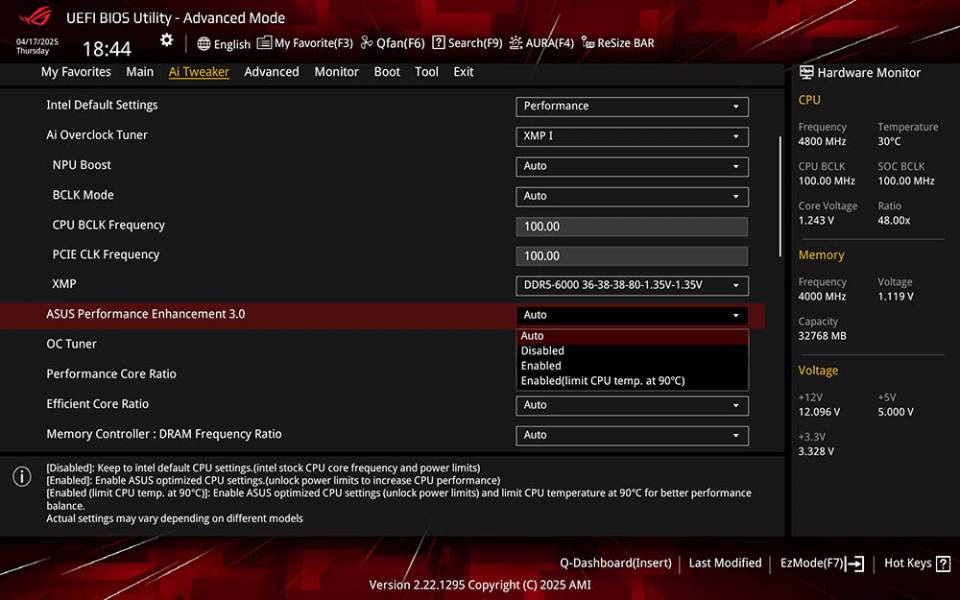Screen dimensions: 960x600
Task: Open the Tool tab
Action: 427,72
